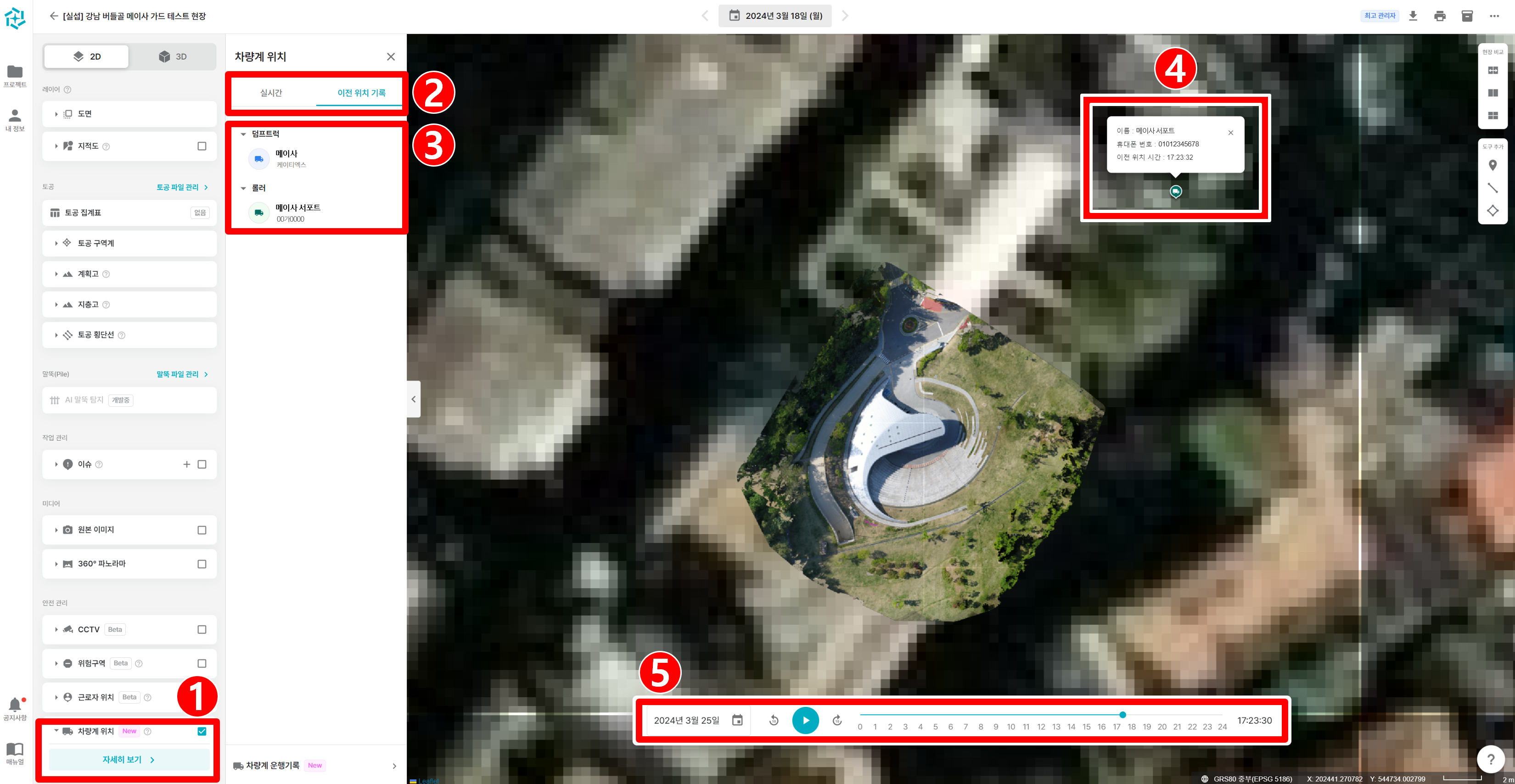Uncheck the 차량계 위치 checkbox
The height and width of the screenshot is (784, 1515).
(202, 731)
